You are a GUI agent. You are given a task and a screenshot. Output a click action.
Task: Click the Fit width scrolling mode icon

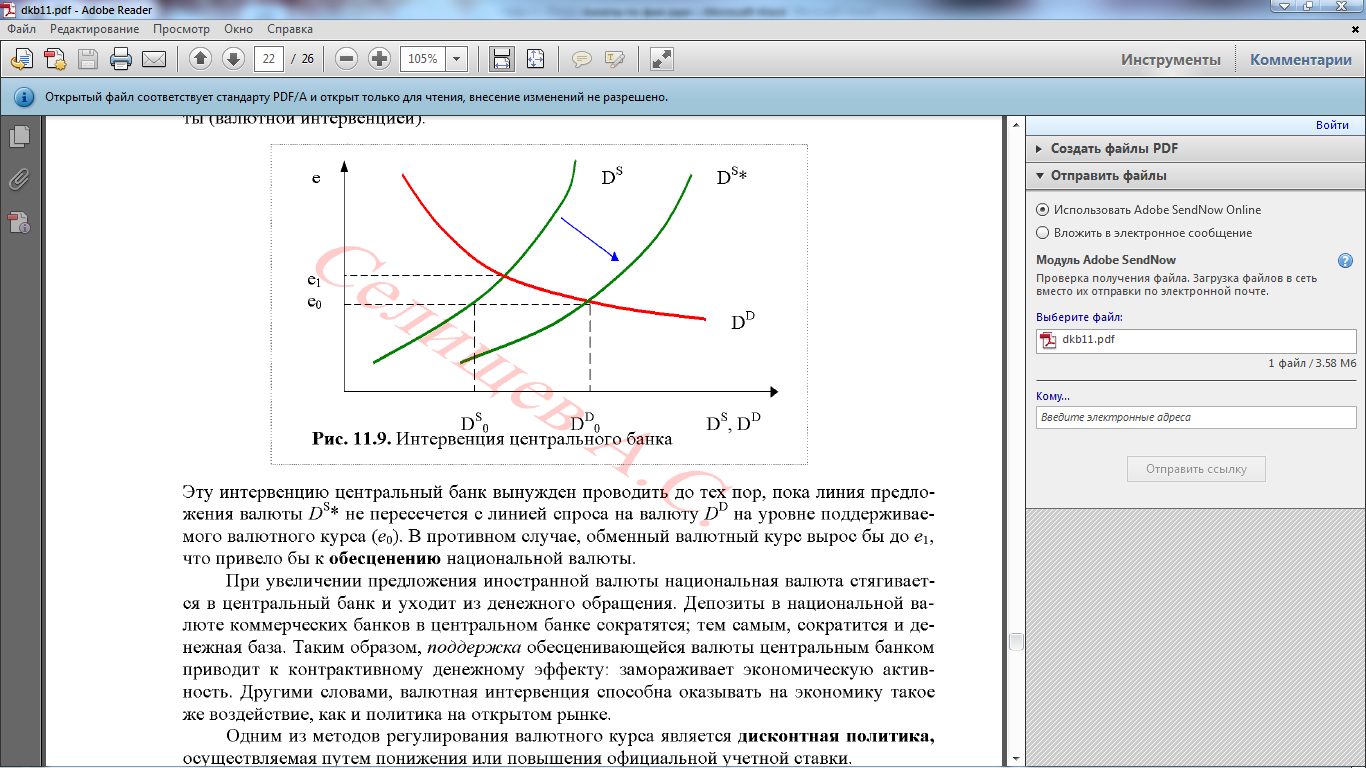(502, 59)
